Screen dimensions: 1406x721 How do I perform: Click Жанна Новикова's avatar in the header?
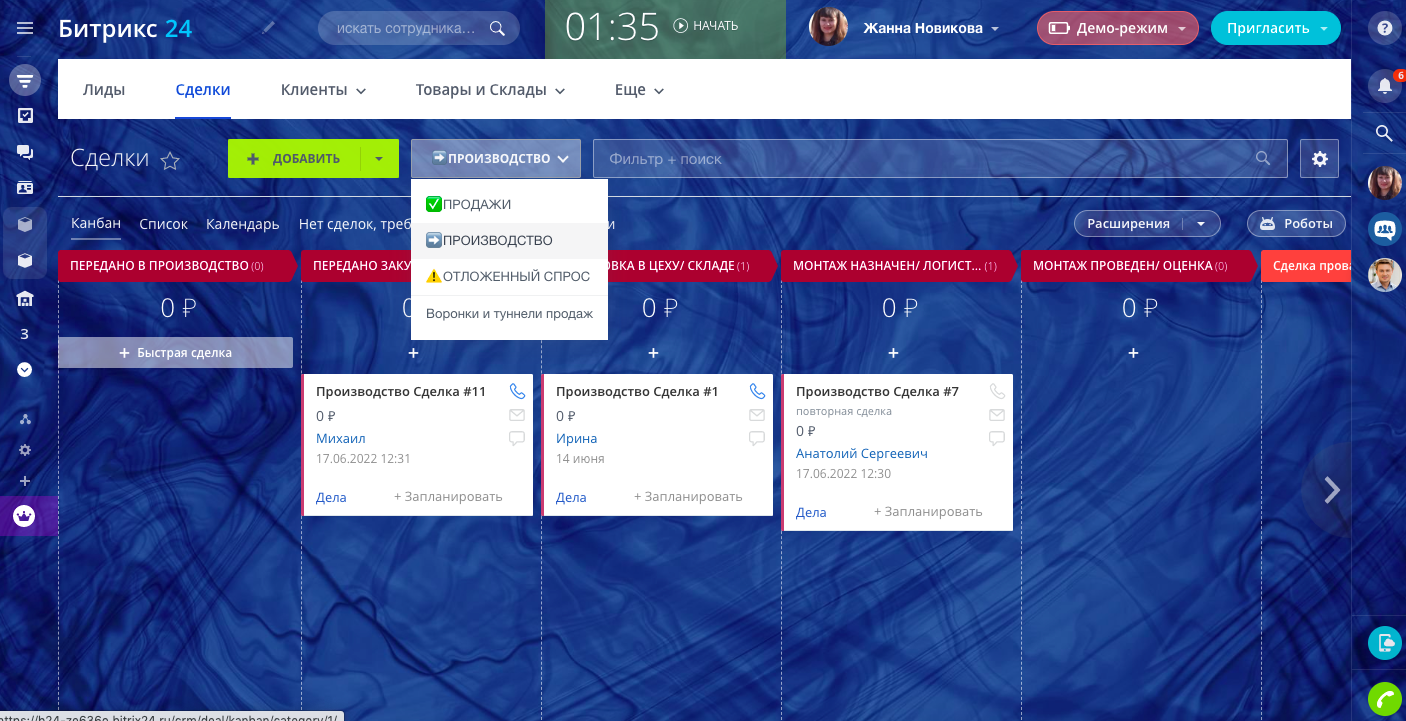click(x=829, y=28)
